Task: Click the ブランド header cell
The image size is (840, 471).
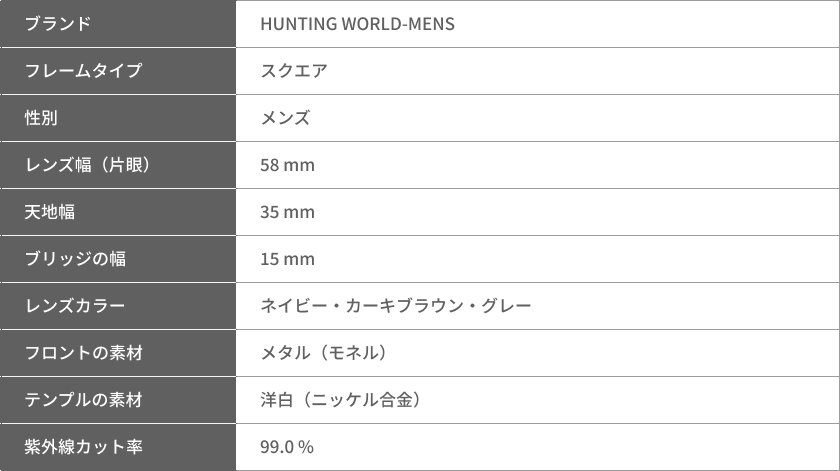Action: (118, 24)
